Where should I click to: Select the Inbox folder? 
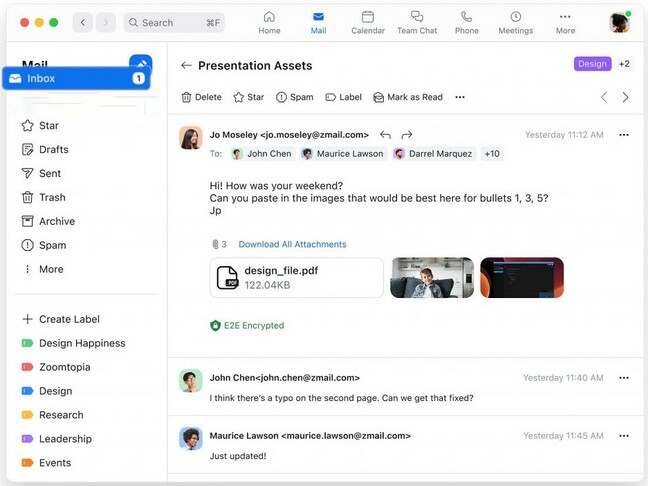pos(76,78)
